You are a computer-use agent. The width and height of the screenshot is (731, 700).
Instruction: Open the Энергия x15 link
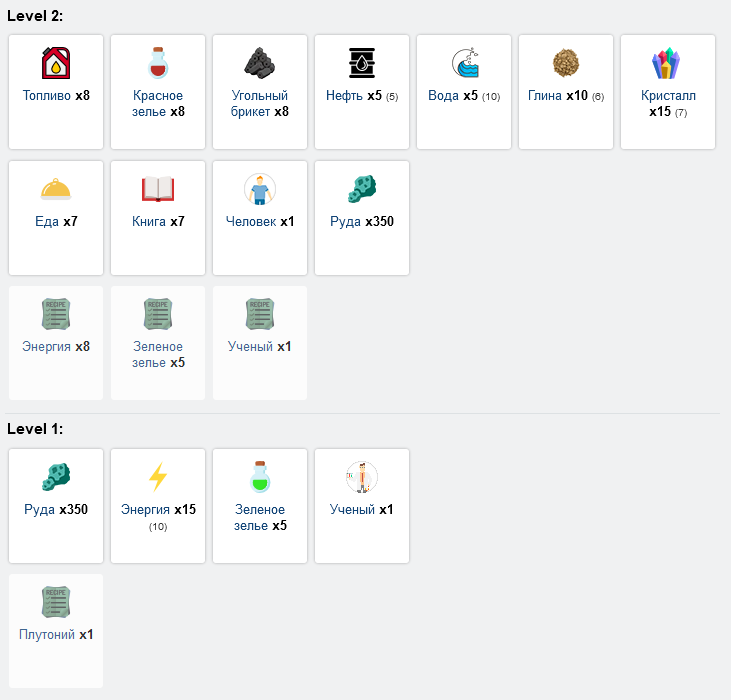(158, 509)
